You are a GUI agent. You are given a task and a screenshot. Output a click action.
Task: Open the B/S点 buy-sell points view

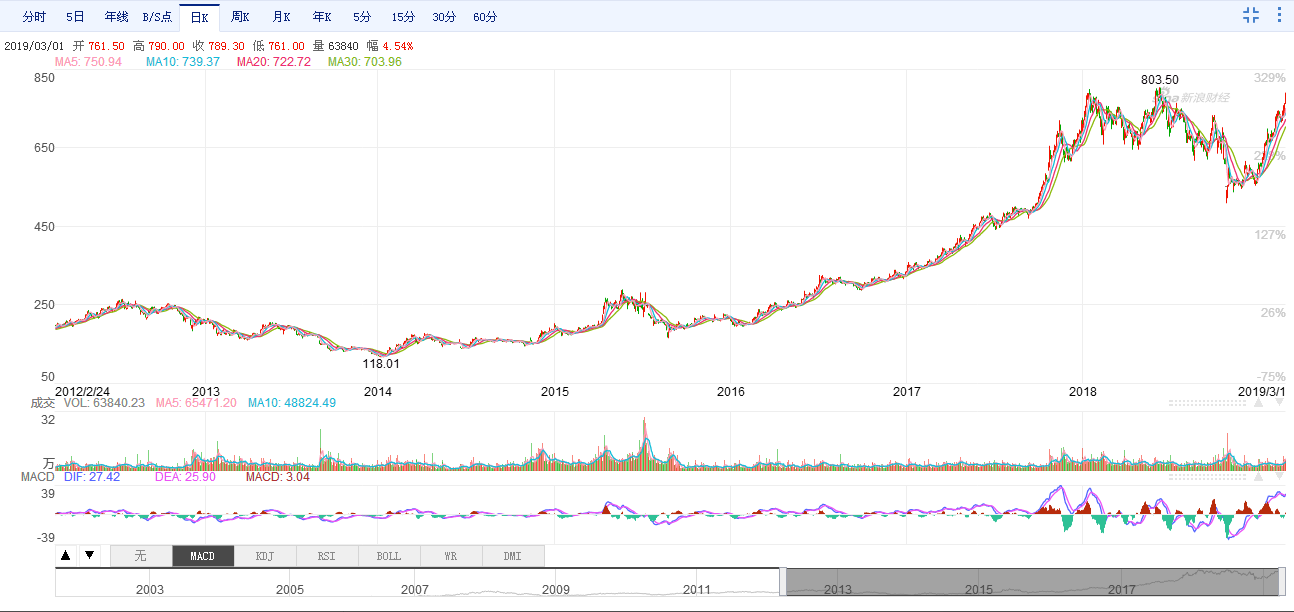tap(157, 17)
